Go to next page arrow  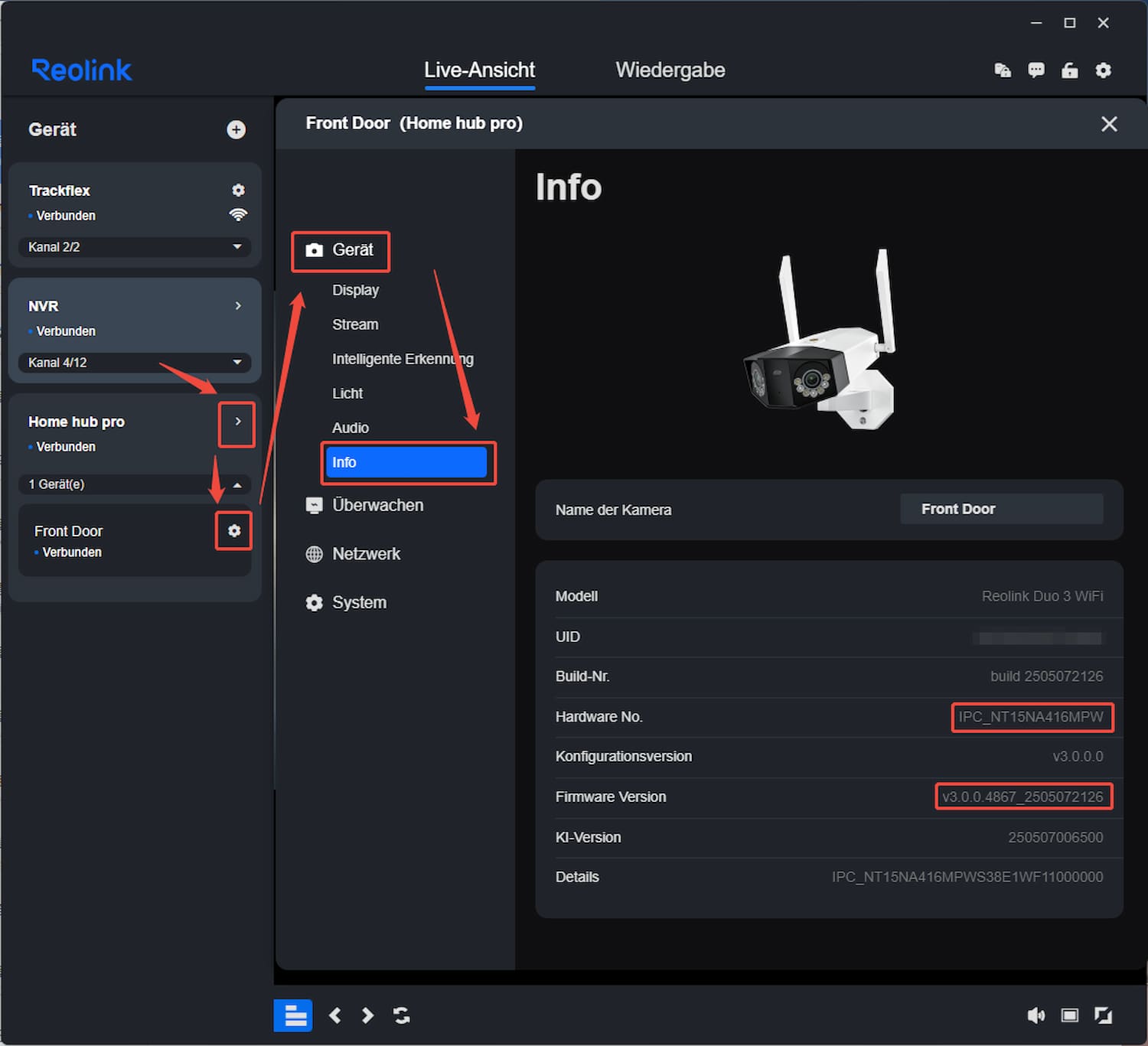[x=367, y=1015]
